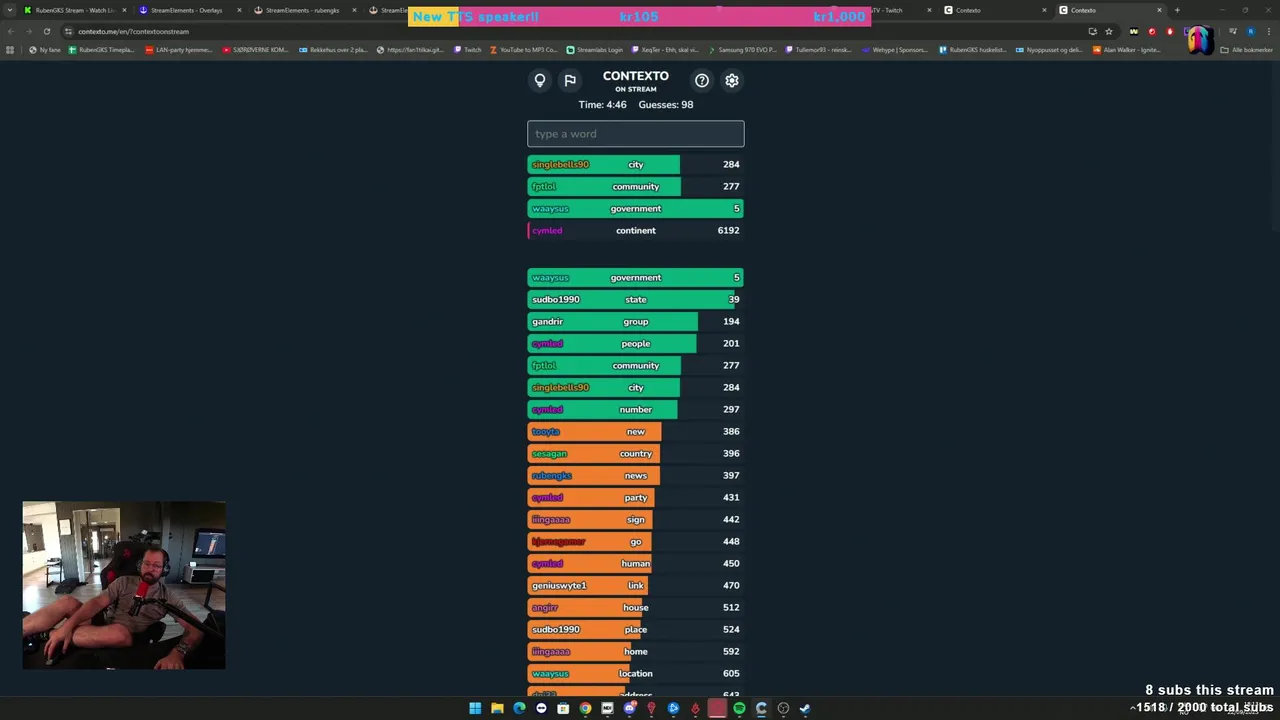
Task: Open a new browser tab with plus
Action: pos(1177,10)
